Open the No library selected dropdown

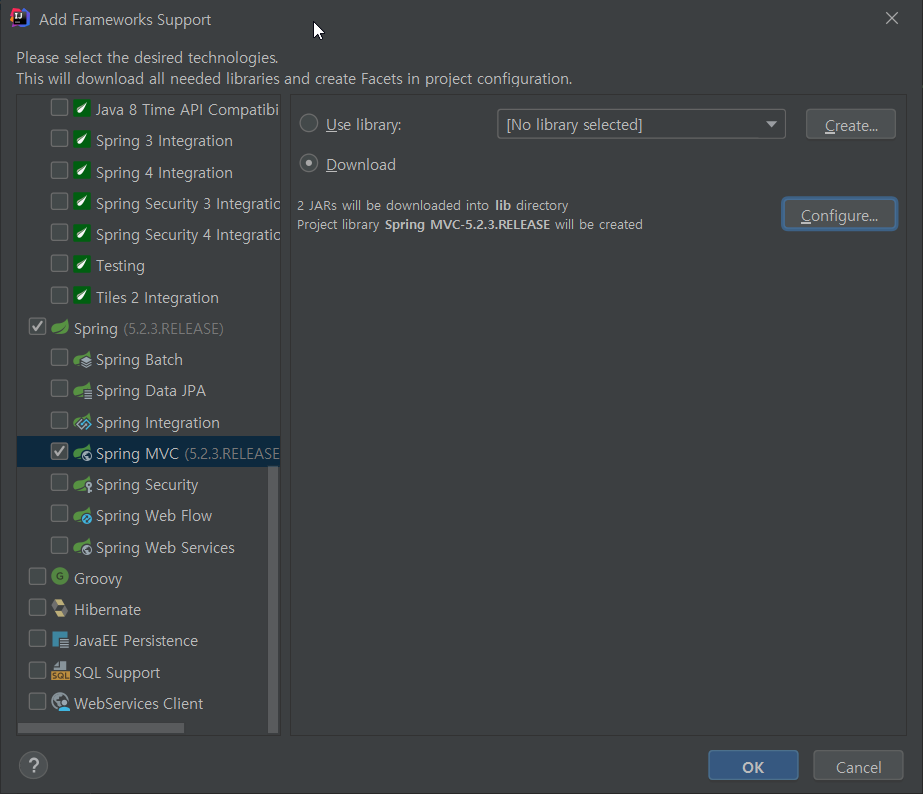(x=641, y=124)
